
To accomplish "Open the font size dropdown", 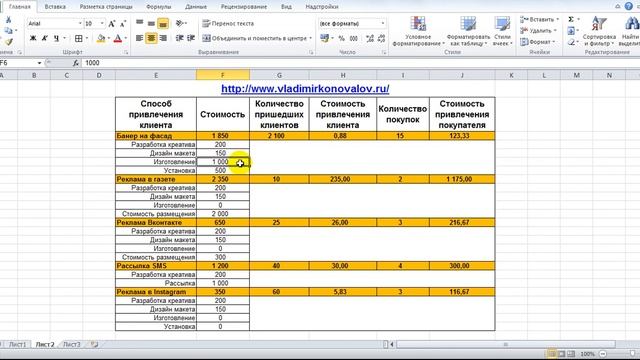I will point(102,24).
